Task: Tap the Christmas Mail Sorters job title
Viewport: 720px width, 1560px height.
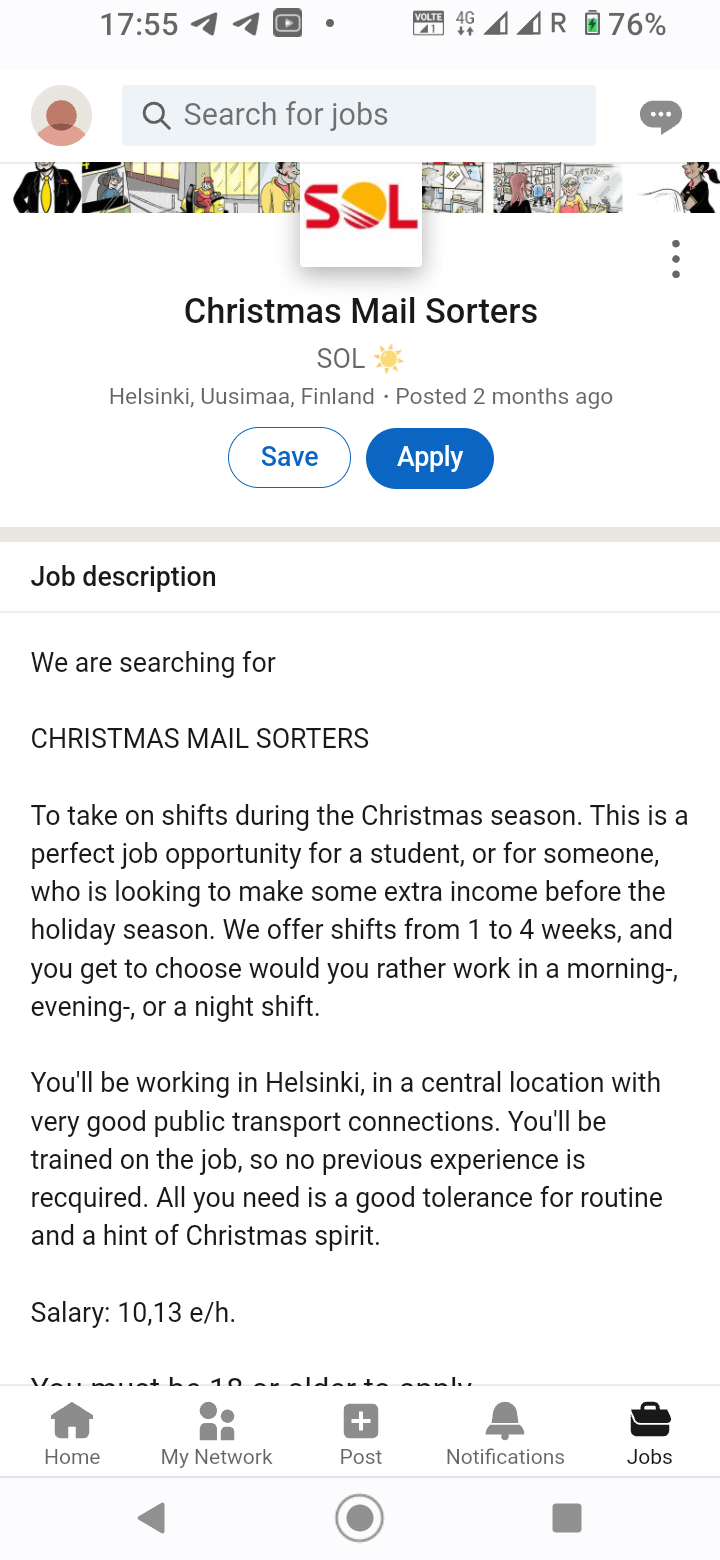Action: (x=361, y=311)
